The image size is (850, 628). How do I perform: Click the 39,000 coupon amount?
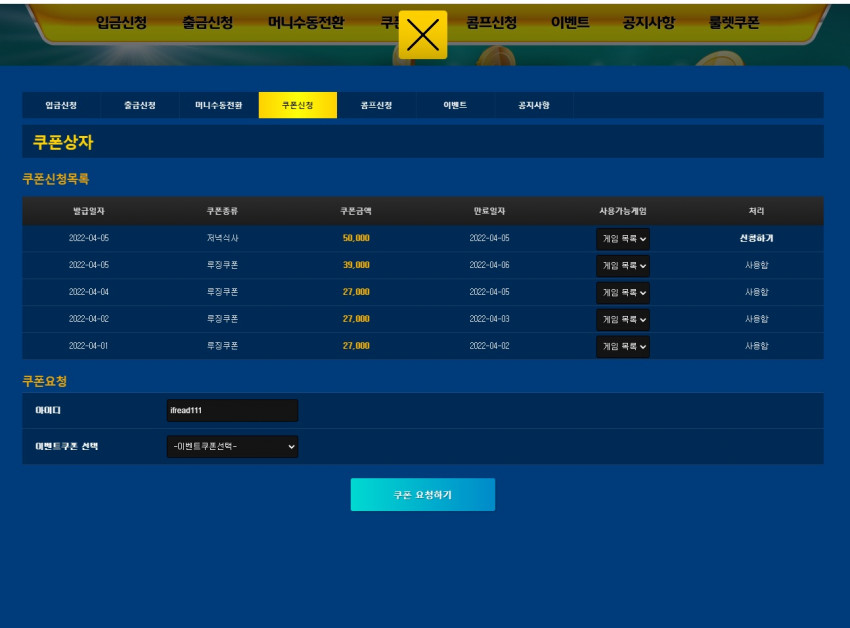[x=356, y=265]
